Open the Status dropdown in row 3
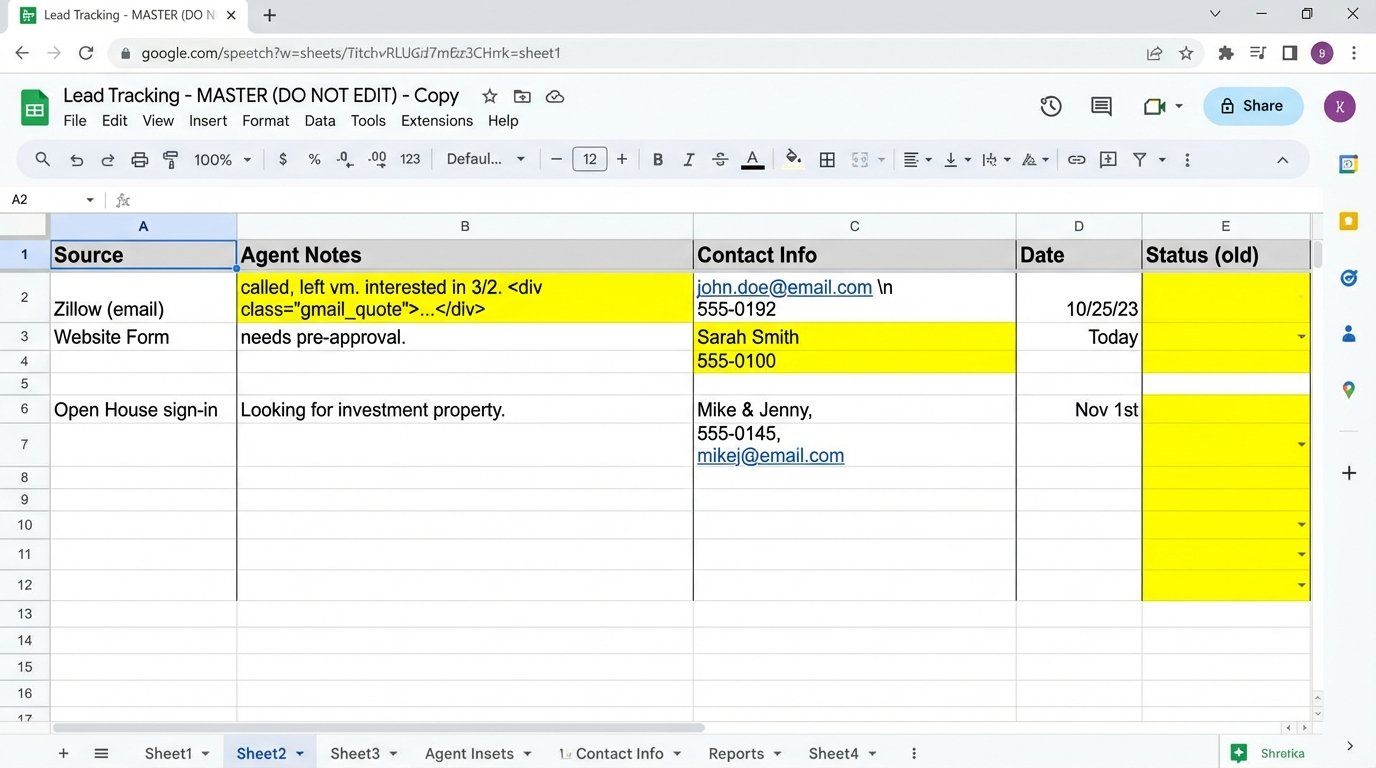This screenshot has width=1376, height=768. click(x=1300, y=337)
